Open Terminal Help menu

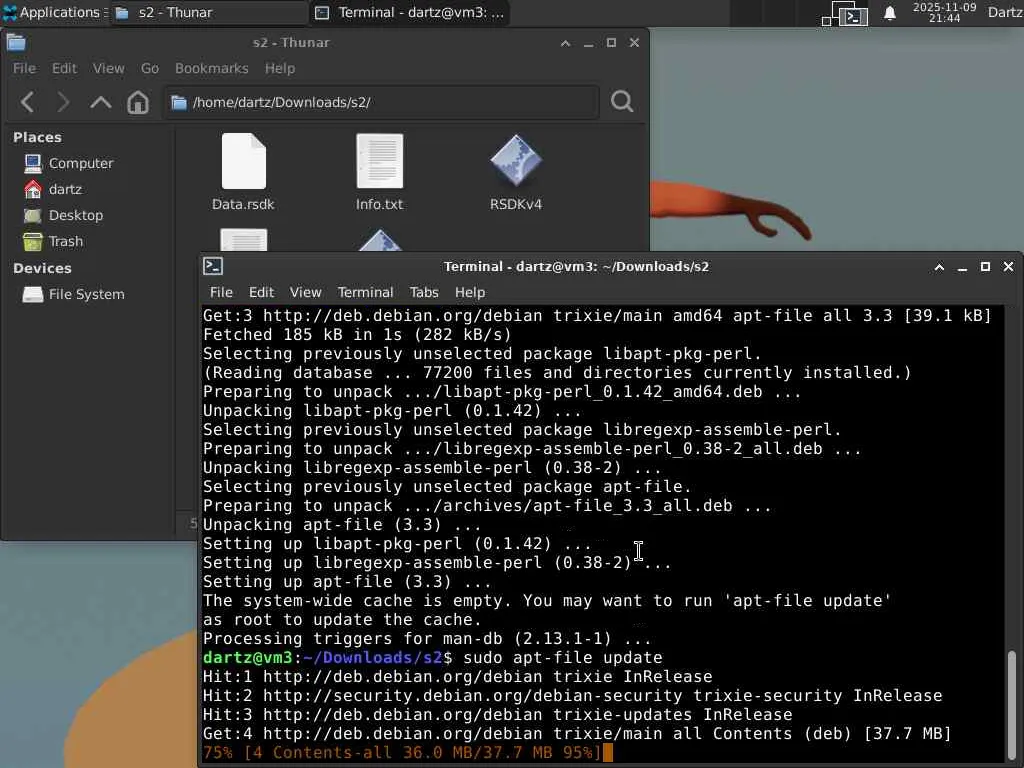[470, 292]
